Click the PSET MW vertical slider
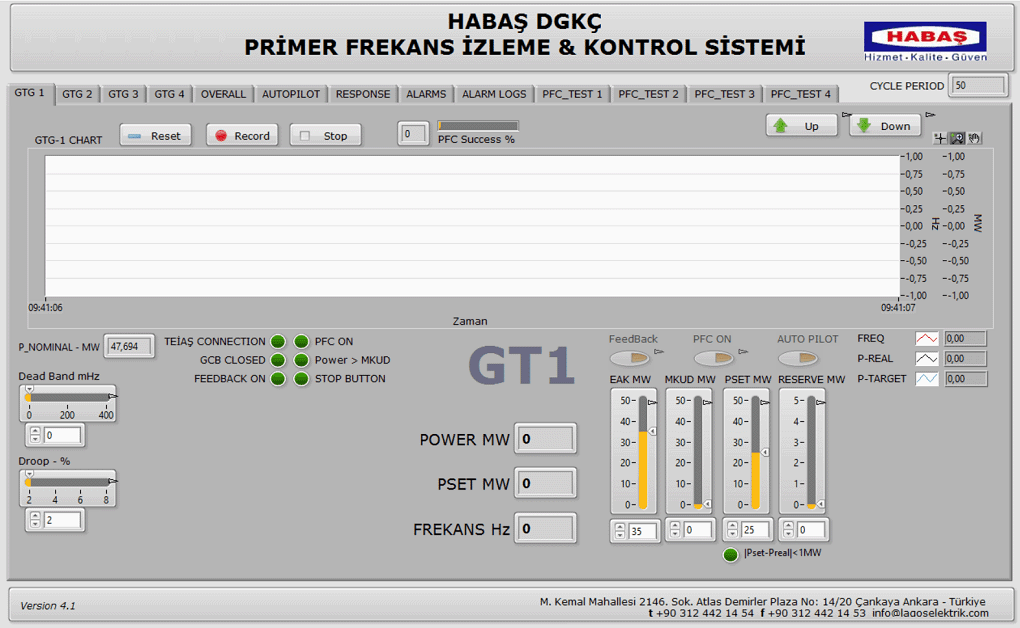This screenshot has width=1020, height=628. (755, 452)
